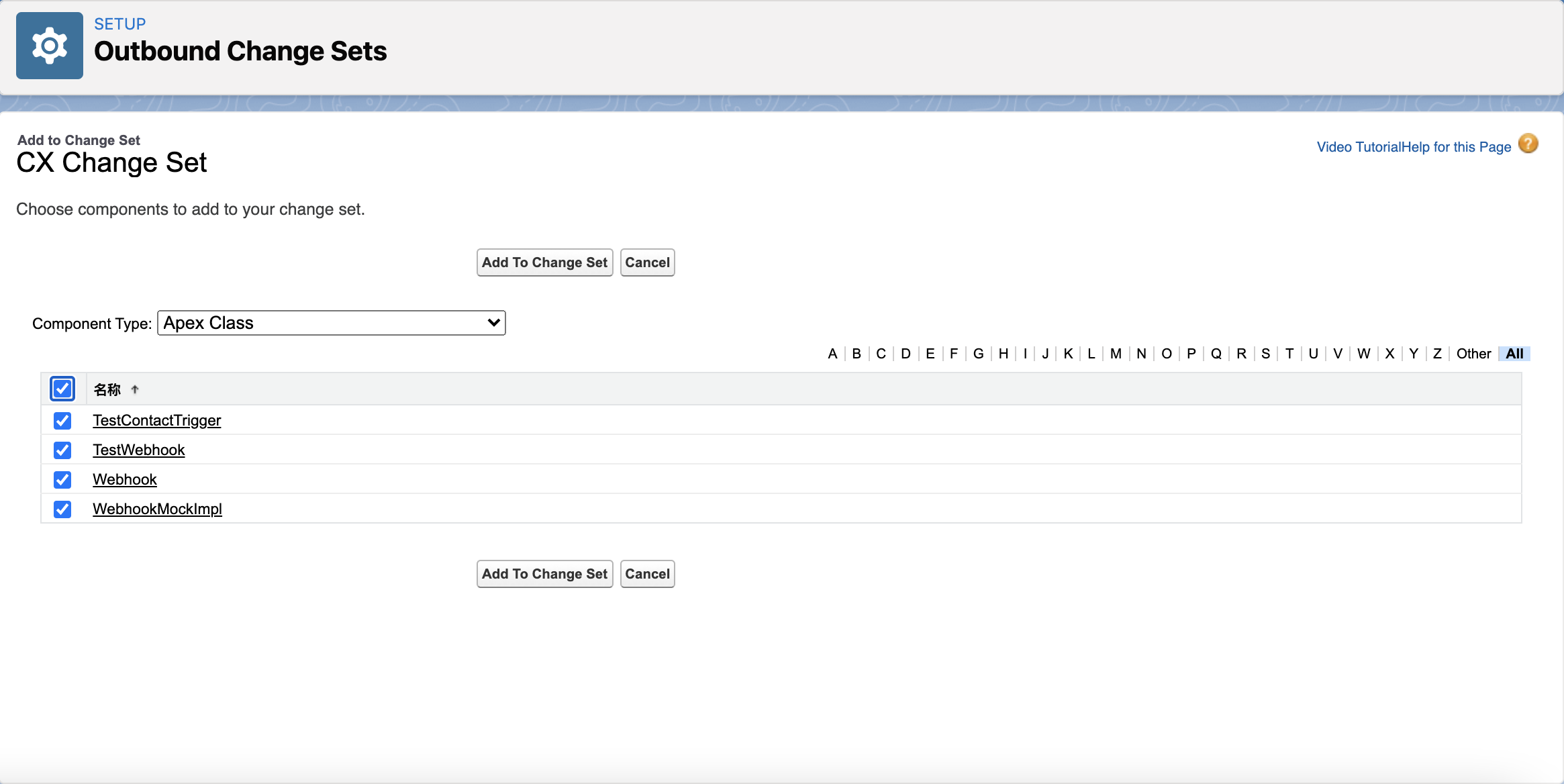Filter list by letter E
1564x784 pixels.
tap(930, 354)
